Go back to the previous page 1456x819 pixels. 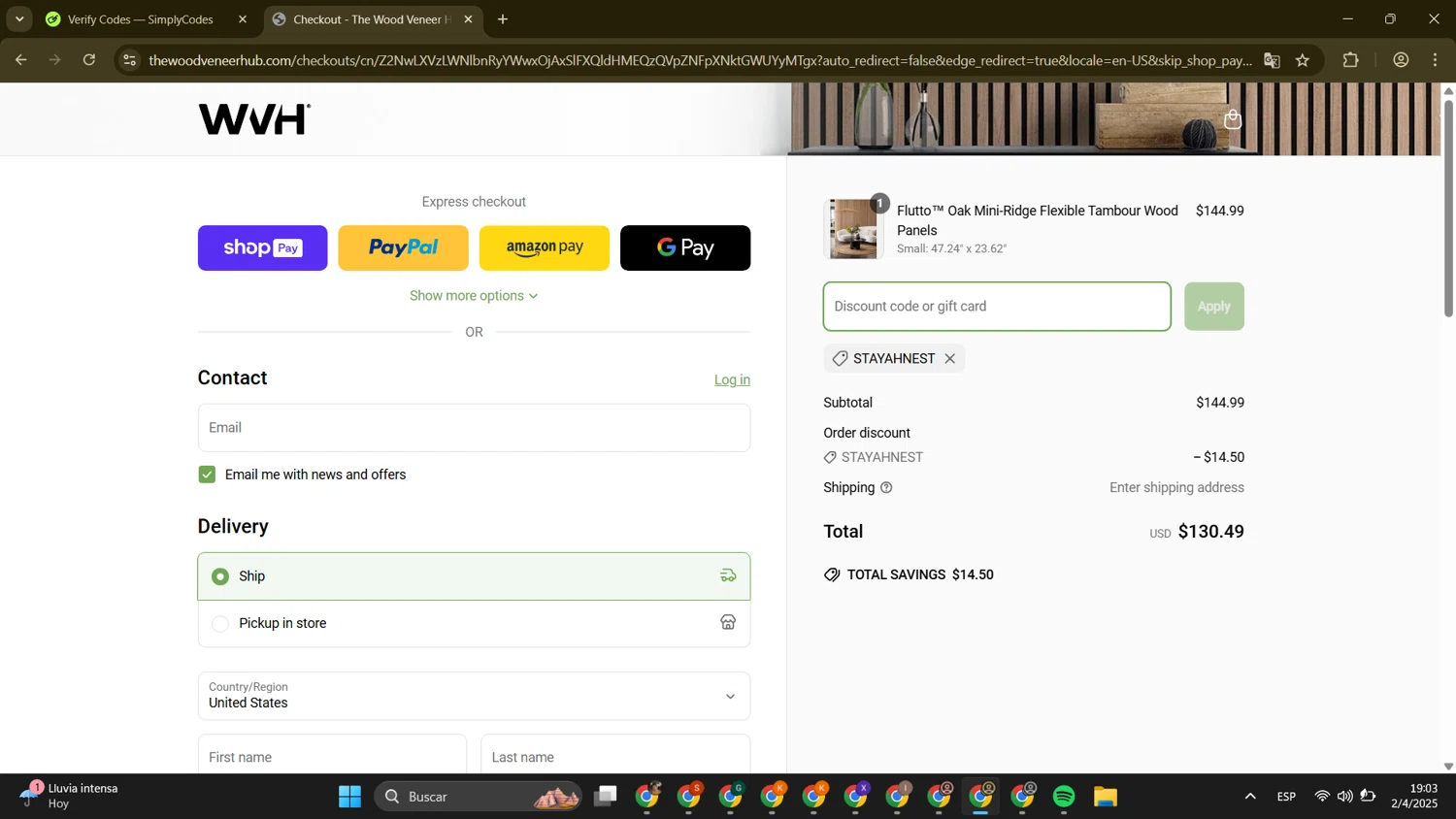click(20, 60)
